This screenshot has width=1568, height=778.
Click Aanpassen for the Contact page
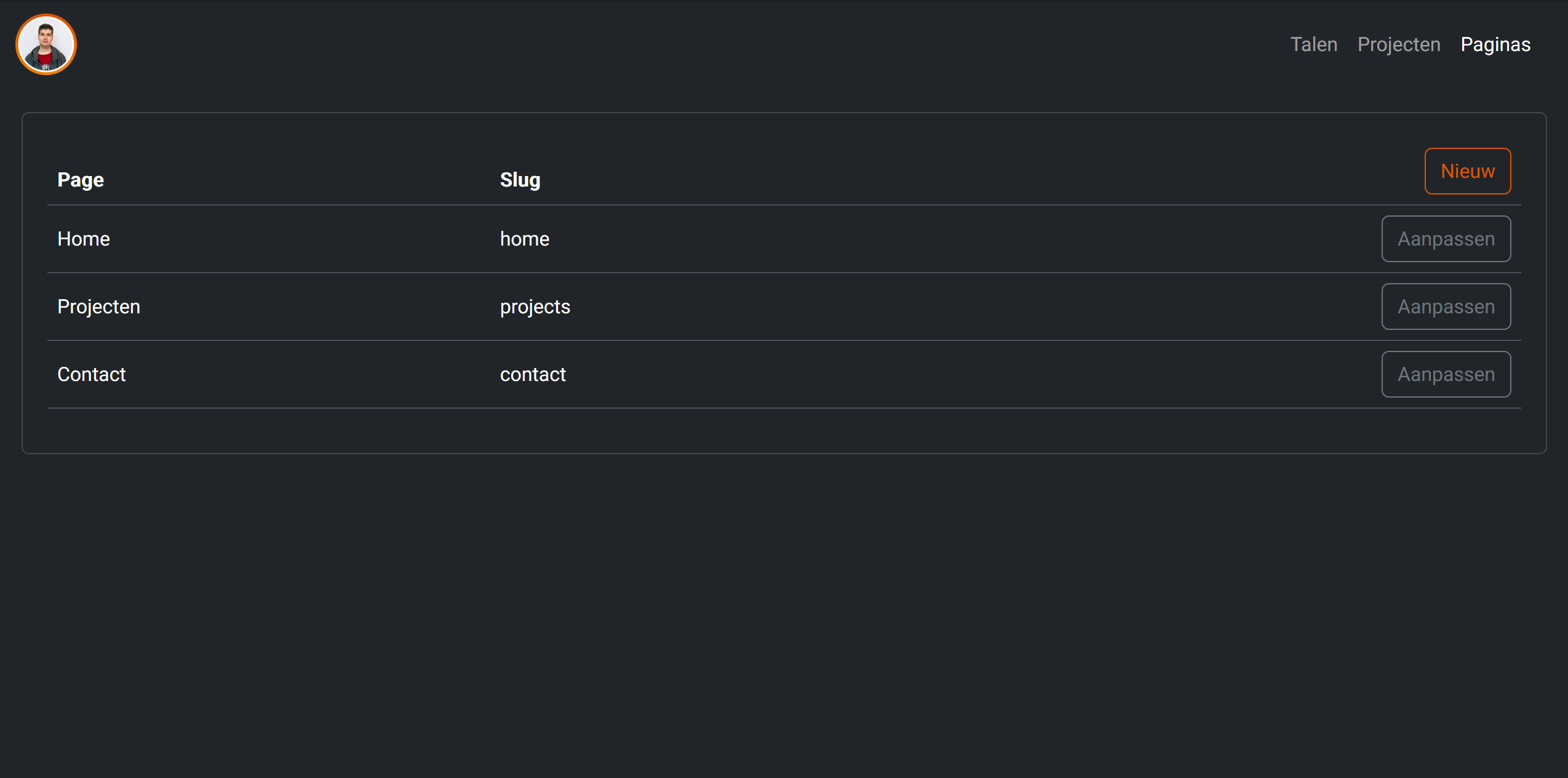point(1446,374)
